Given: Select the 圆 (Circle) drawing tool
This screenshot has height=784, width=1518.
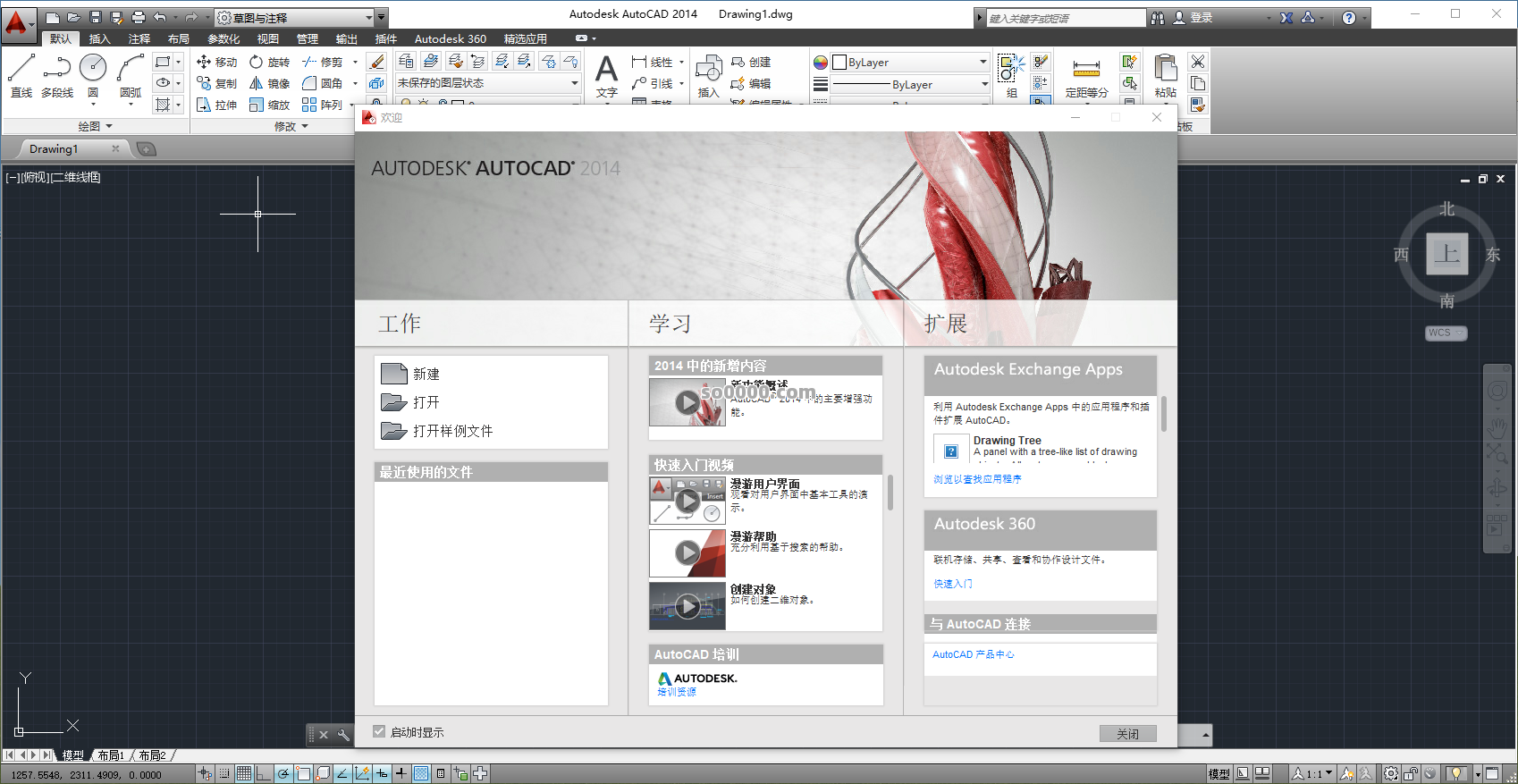Looking at the screenshot, I should 93,73.
